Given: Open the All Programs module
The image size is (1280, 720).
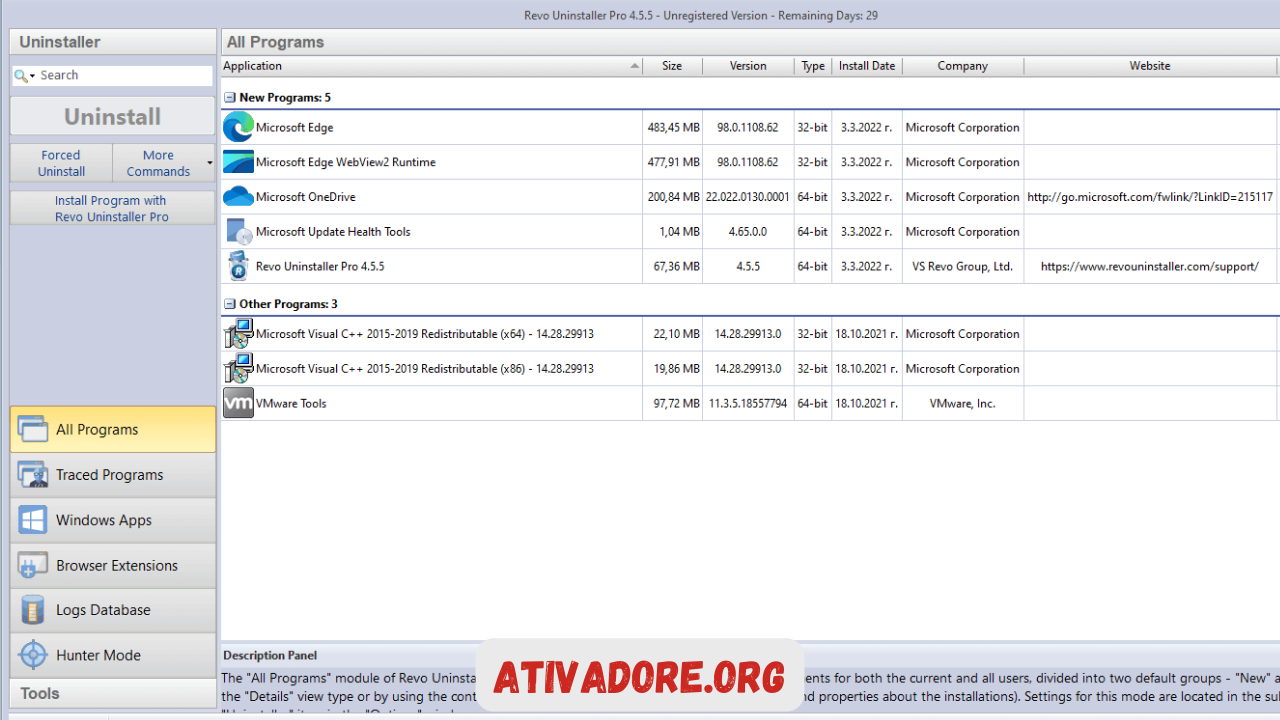Looking at the screenshot, I should point(113,429).
